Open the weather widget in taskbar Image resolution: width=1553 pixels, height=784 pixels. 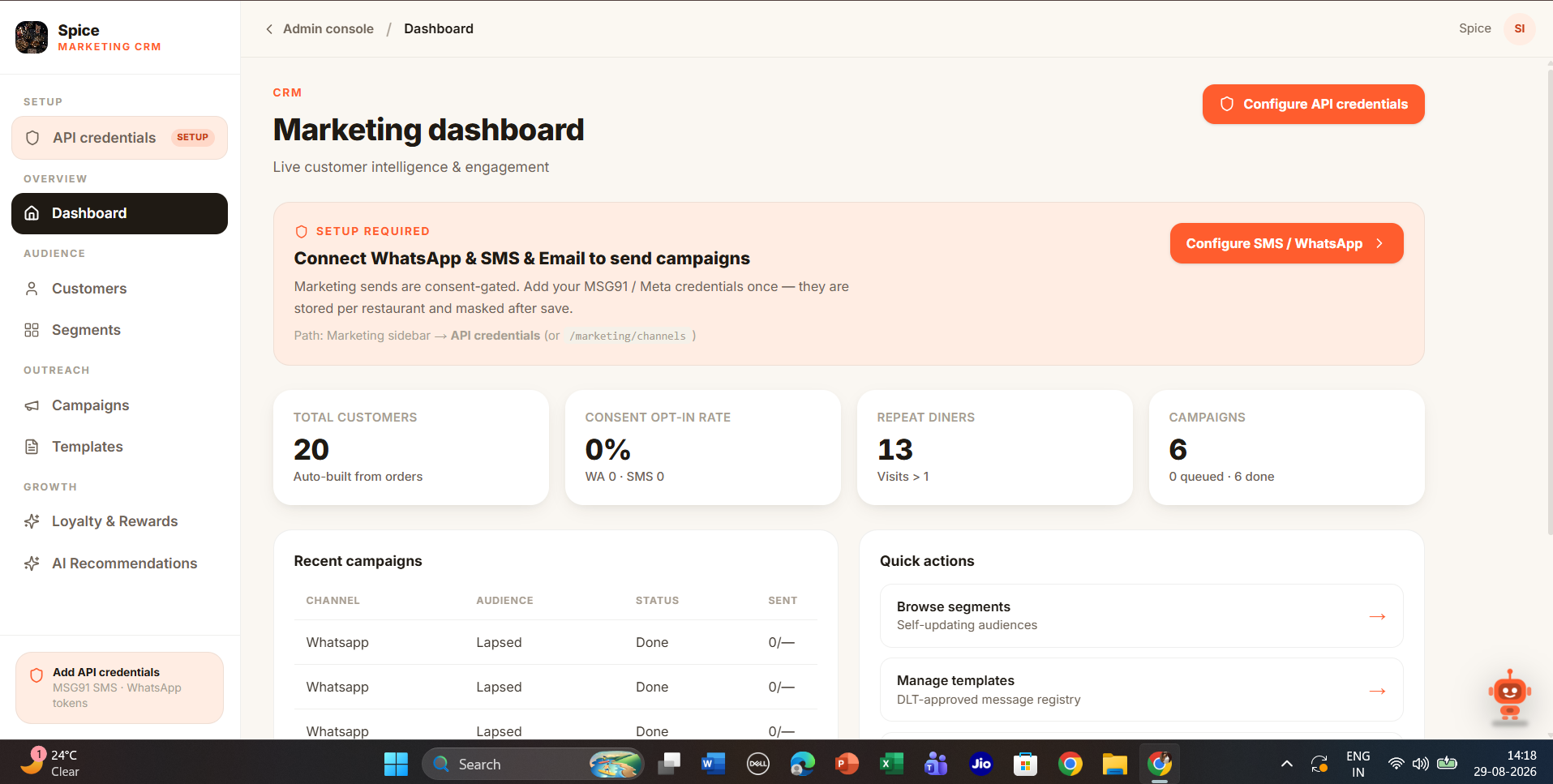[x=50, y=763]
